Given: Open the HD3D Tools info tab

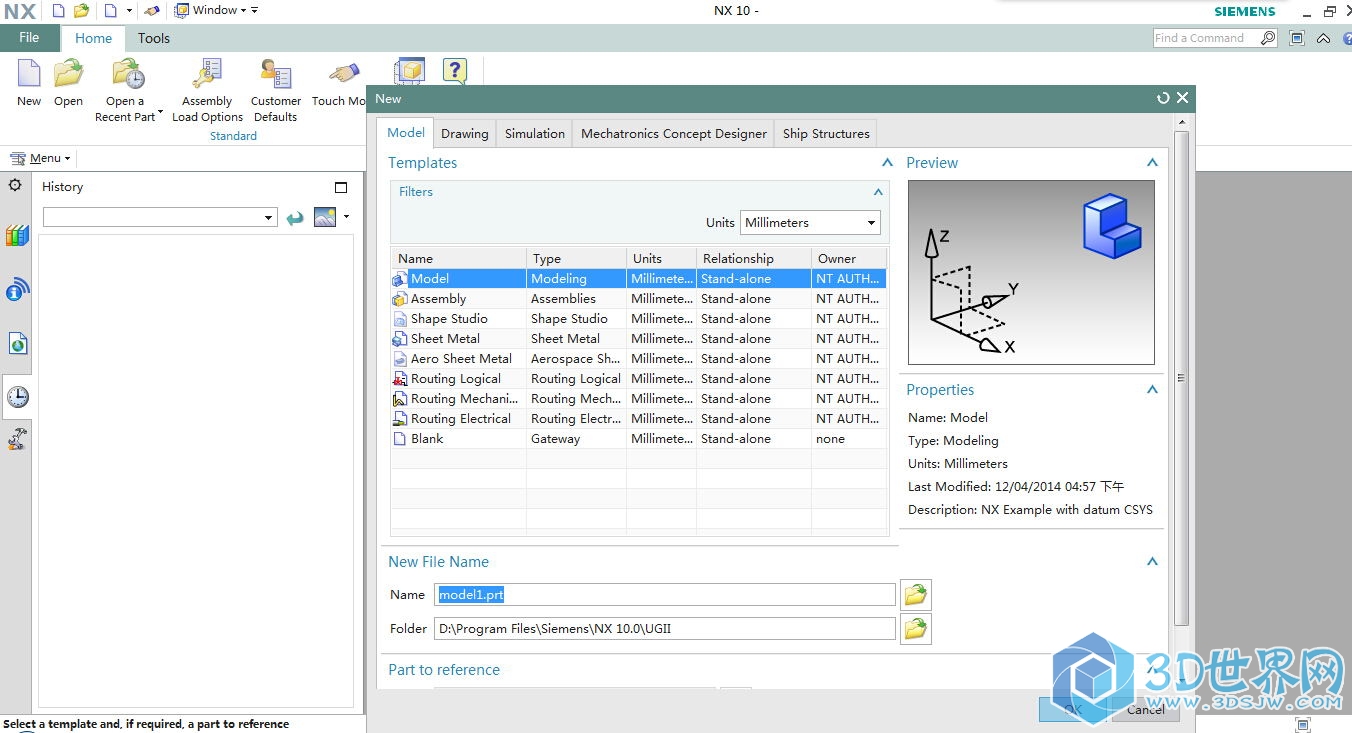Looking at the screenshot, I should click(x=17, y=290).
